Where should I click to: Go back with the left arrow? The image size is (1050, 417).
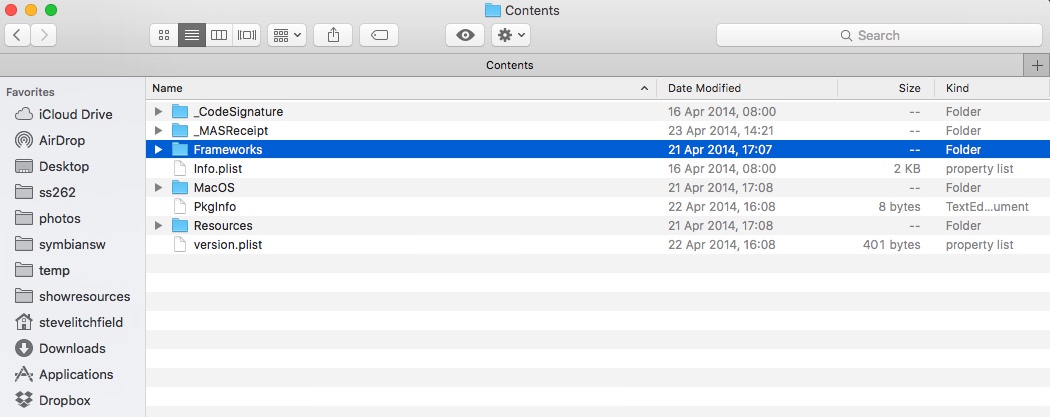(x=17, y=35)
